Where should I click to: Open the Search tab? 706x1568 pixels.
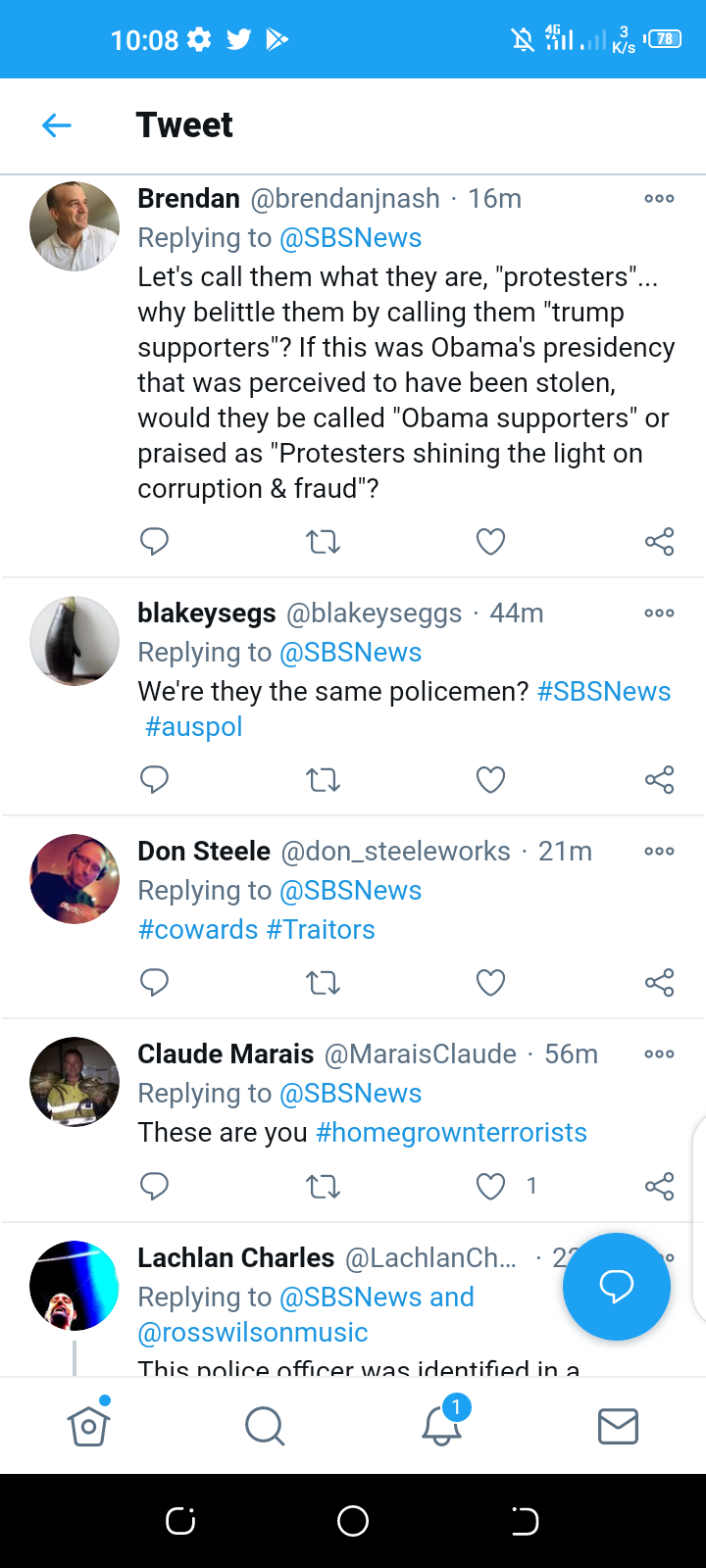pyautogui.click(x=265, y=1426)
